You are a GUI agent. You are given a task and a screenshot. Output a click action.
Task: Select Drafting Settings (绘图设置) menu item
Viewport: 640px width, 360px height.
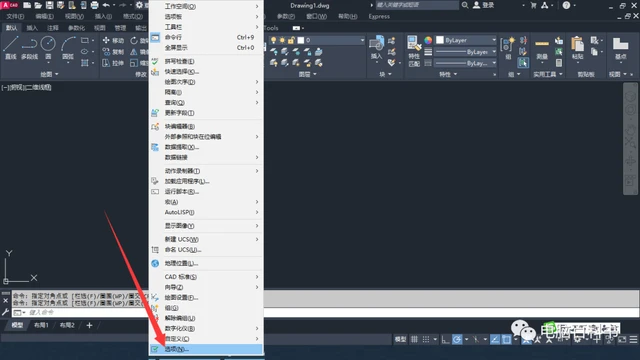pyautogui.click(x=206, y=298)
